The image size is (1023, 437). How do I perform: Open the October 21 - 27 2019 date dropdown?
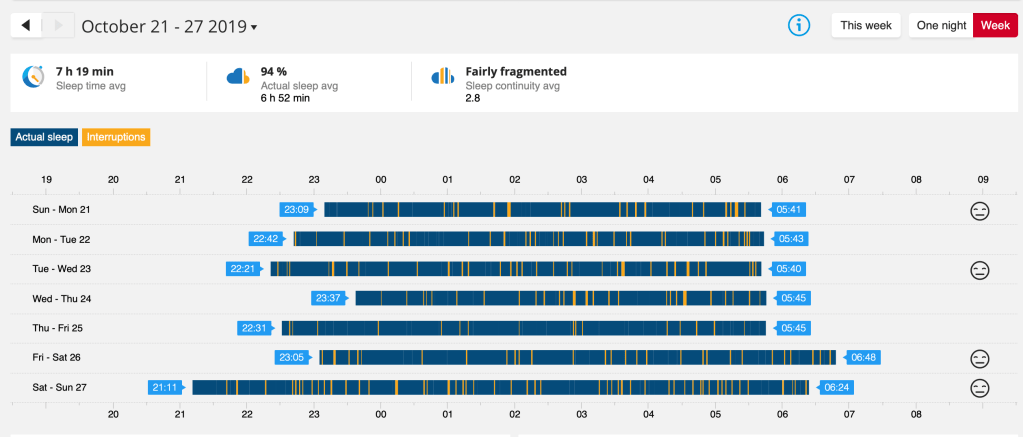169,26
